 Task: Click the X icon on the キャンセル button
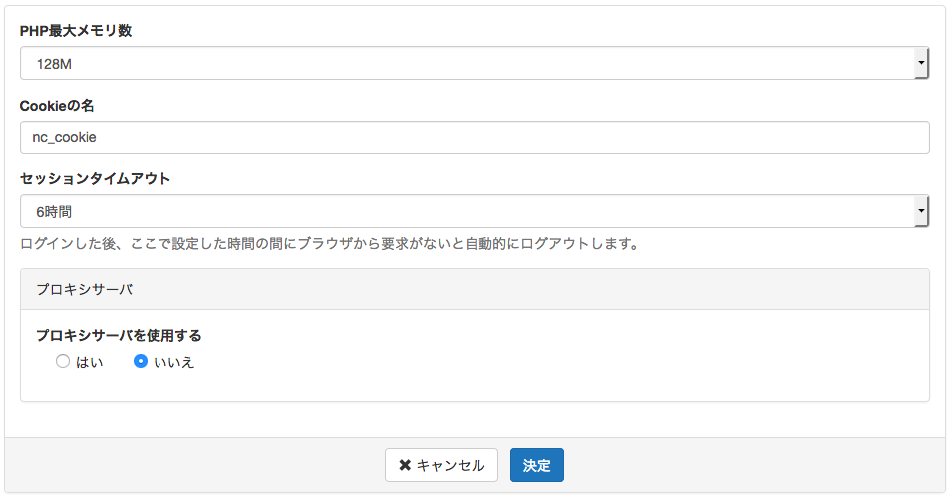pos(405,465)
